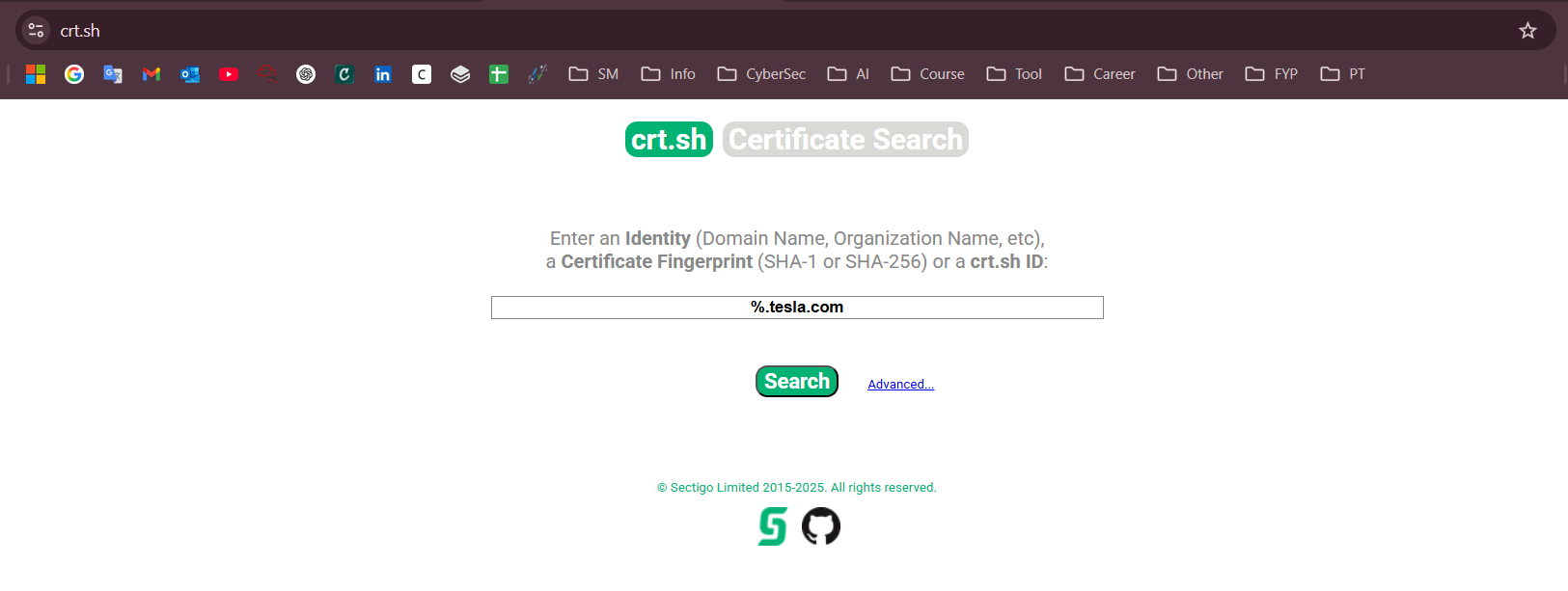Open the ChatGPT bookmark
The width and height of the screenshot is (1568, 591).
click(x=306, y=74)
